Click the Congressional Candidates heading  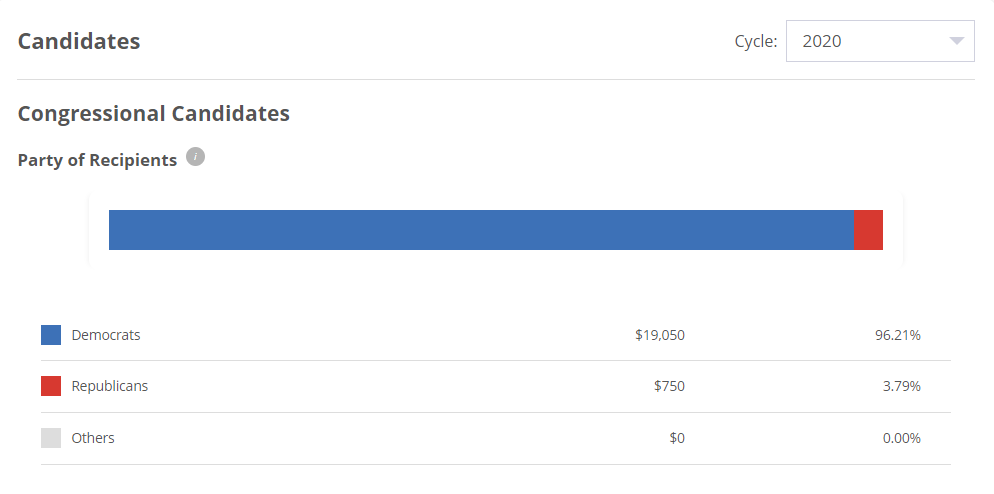(x=154, y=113)
